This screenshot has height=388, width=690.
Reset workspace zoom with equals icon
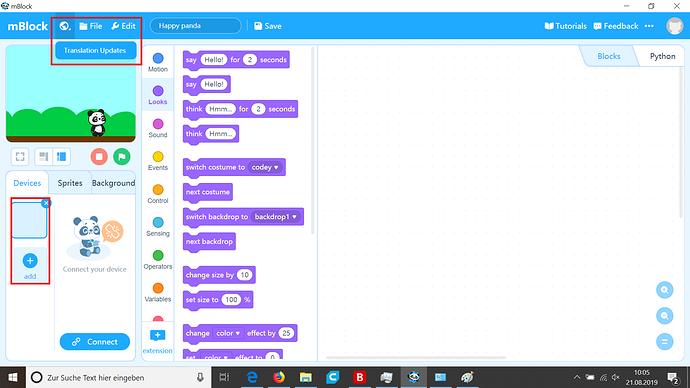[x=664, y=342]
